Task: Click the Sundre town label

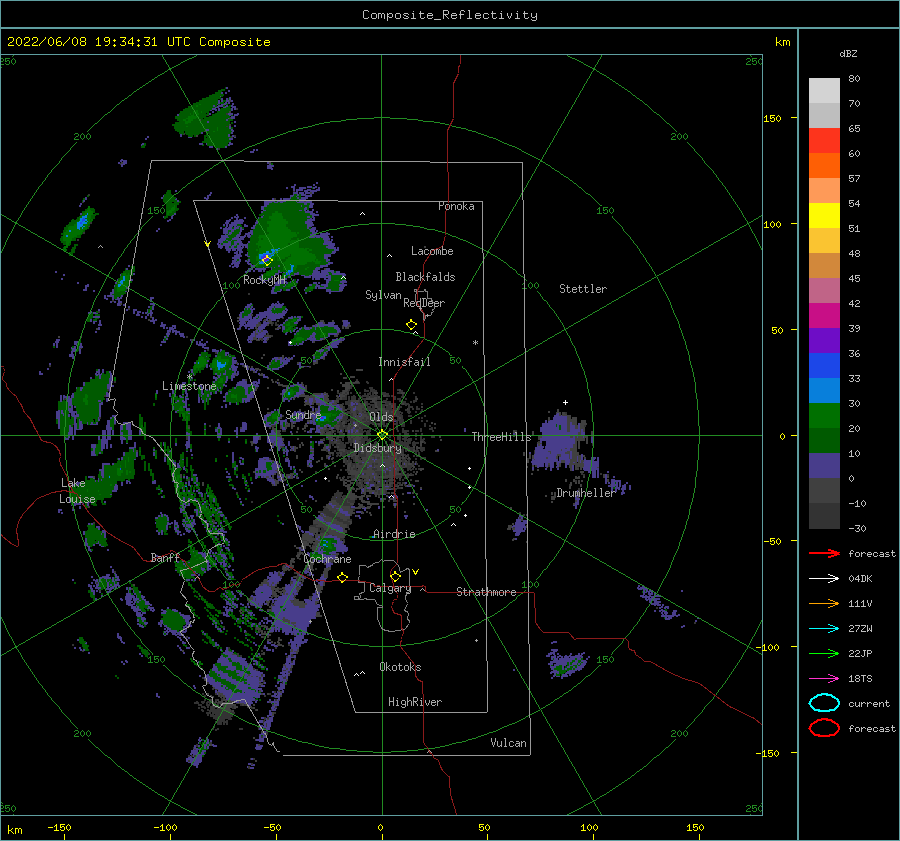Action: pos(302,414)
